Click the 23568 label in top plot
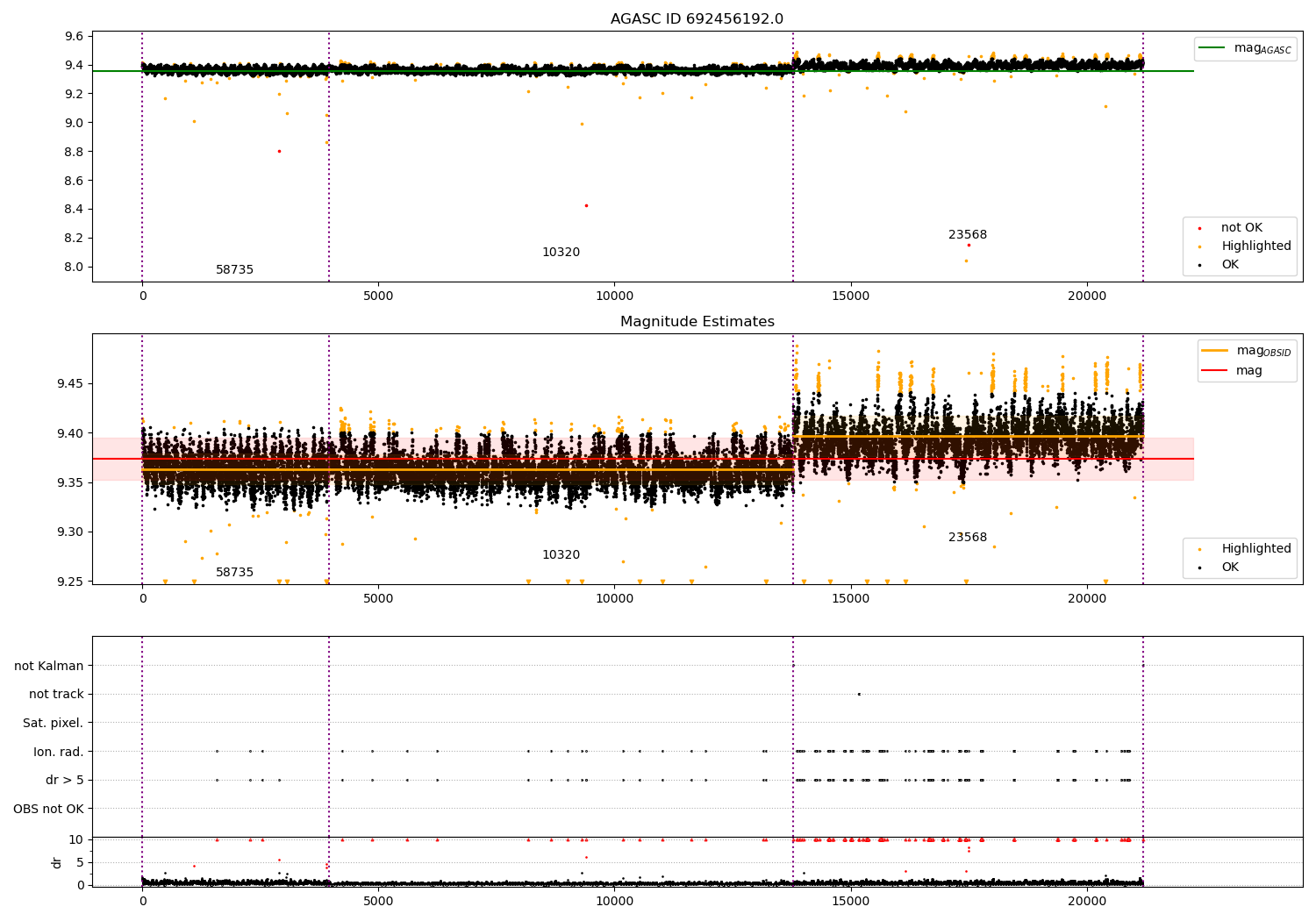This screenshot has width=1316, height=921. click(968, 235)
